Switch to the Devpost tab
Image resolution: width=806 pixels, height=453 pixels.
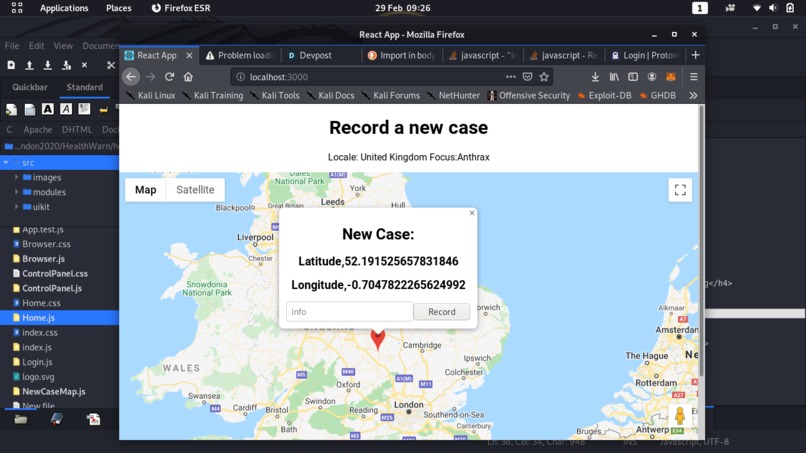pyautogui.click(x=322, y=55)
